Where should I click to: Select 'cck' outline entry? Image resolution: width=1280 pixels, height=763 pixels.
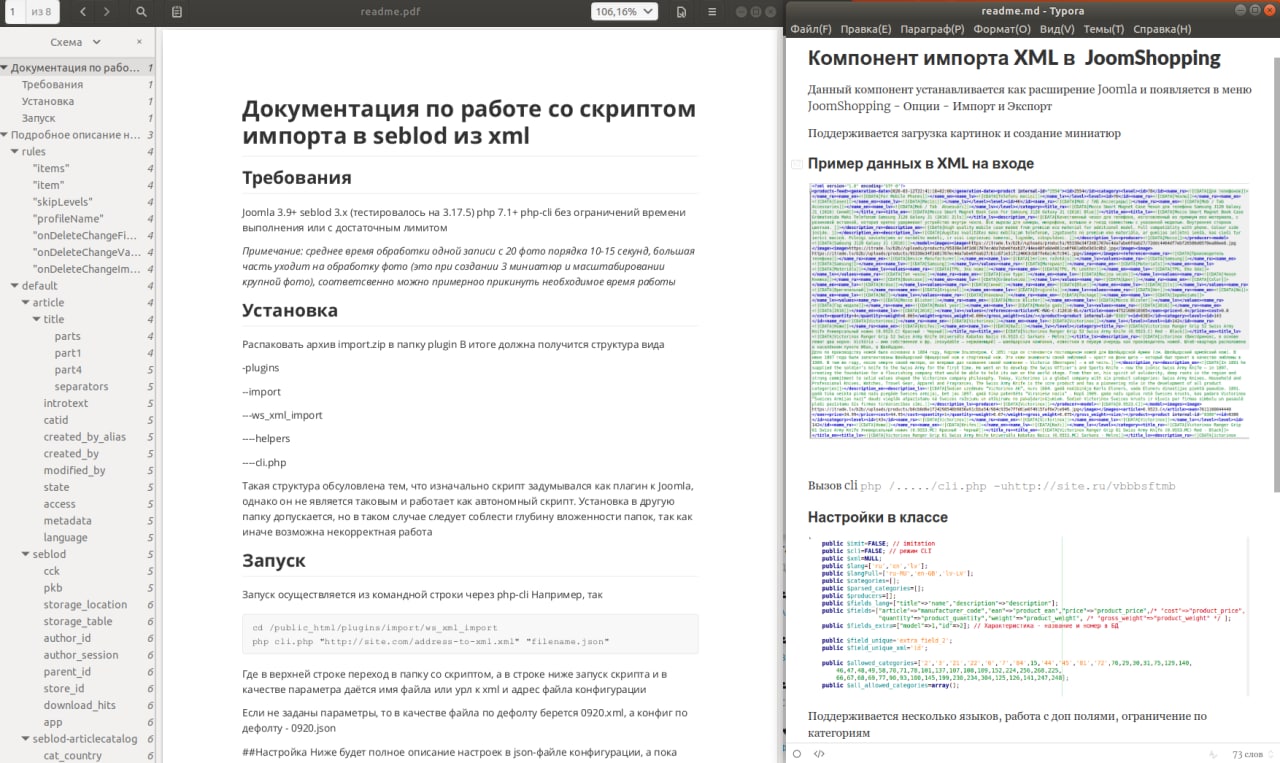tap(52, 571)
